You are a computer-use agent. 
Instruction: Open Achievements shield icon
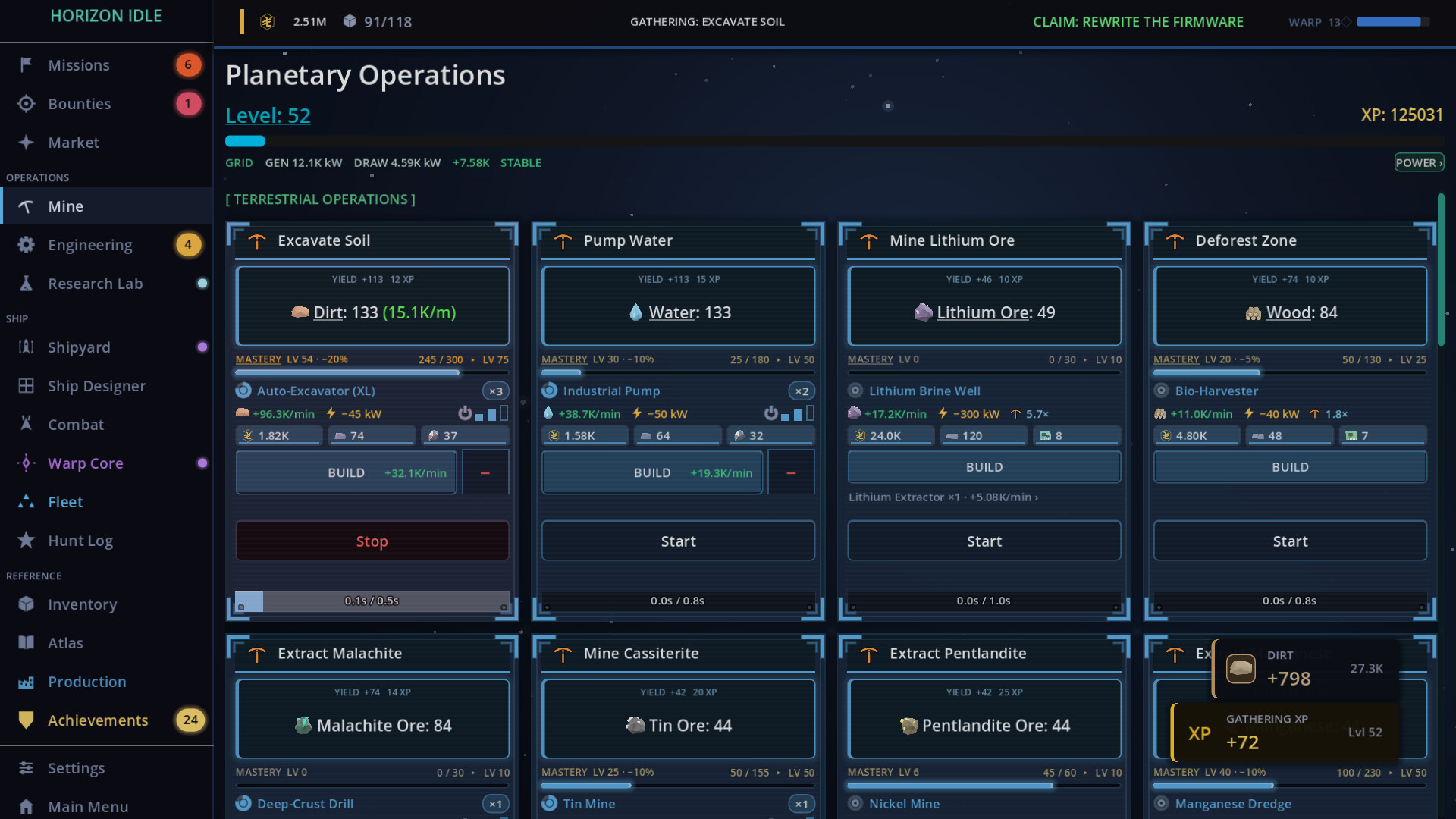pos(26,720)
